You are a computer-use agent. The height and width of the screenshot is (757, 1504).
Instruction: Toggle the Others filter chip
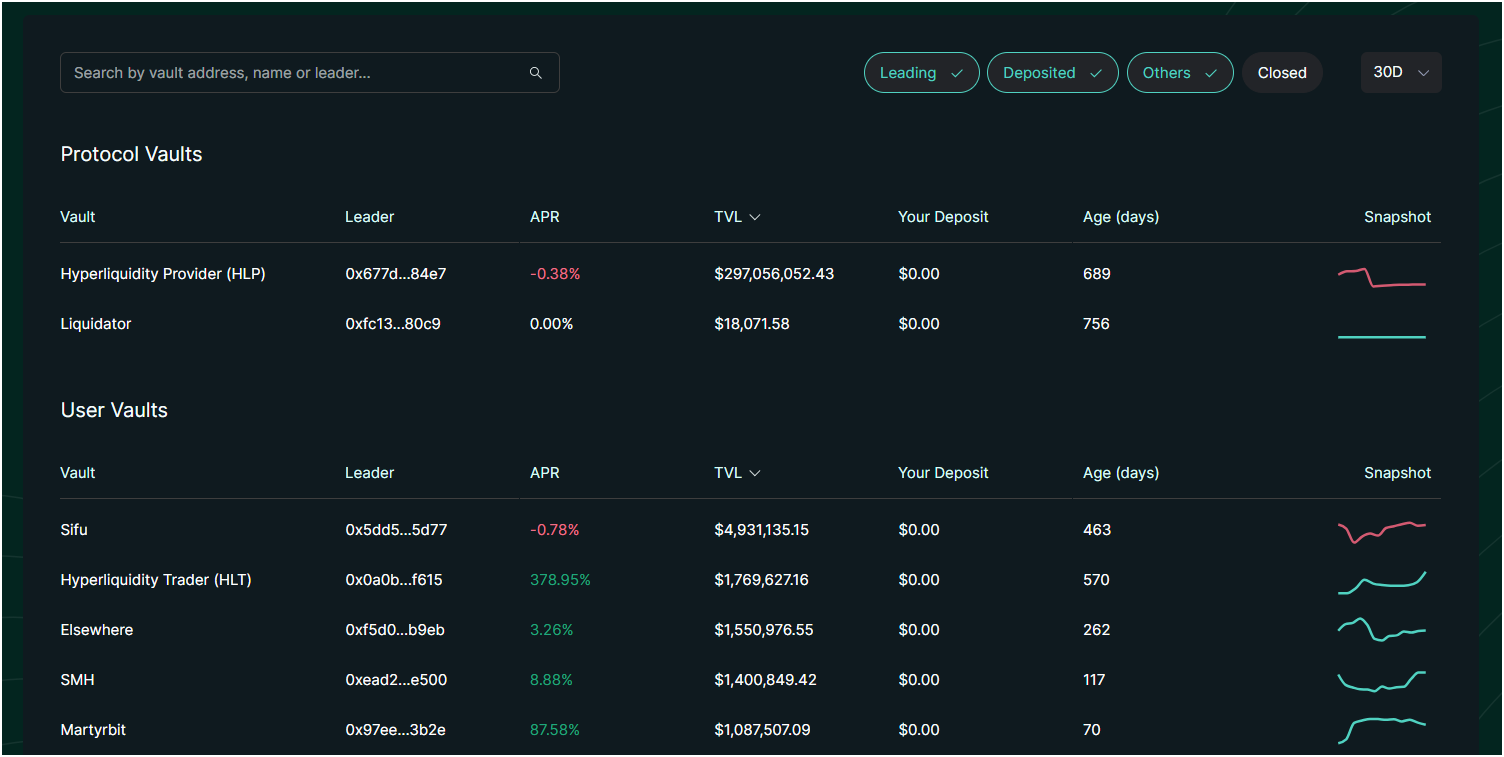[x=1180, y=73]
